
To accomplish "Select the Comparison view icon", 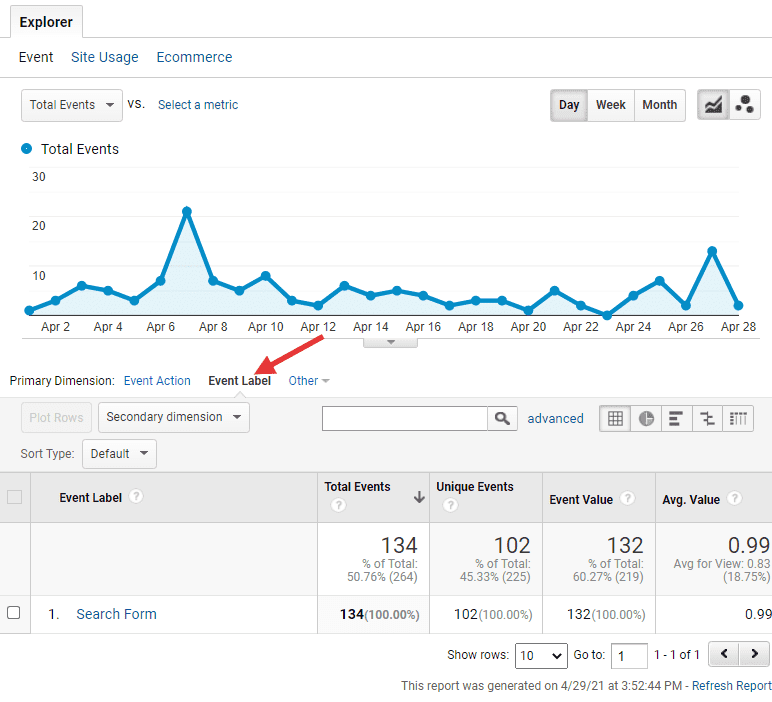I will click(x=707, y=418).
